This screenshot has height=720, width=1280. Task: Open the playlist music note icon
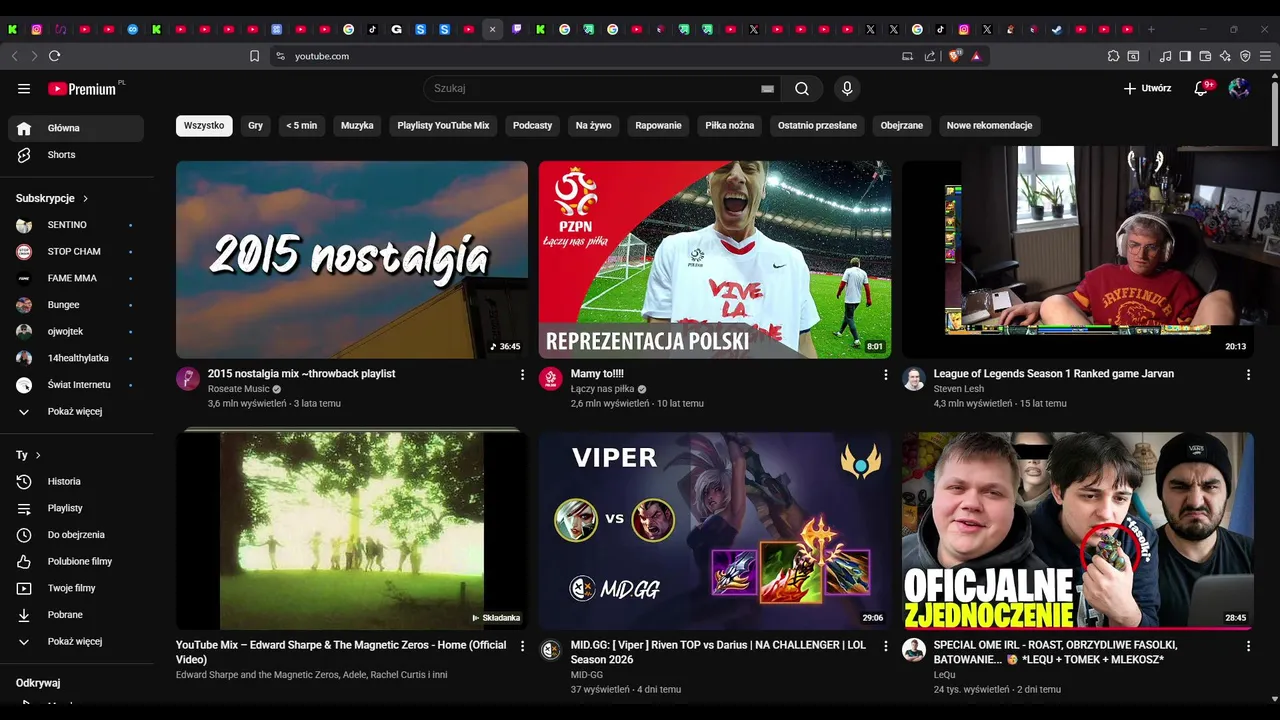pyautogui.click(x=1165, y=56)
